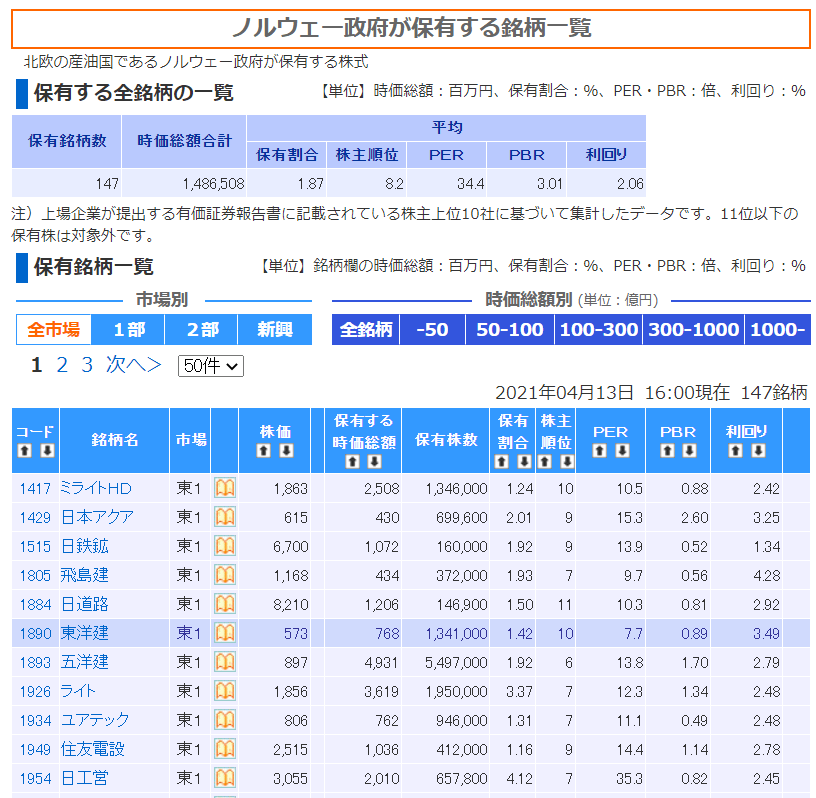Click the 次へ> next page link
The image size is (816, 798).
133,365
